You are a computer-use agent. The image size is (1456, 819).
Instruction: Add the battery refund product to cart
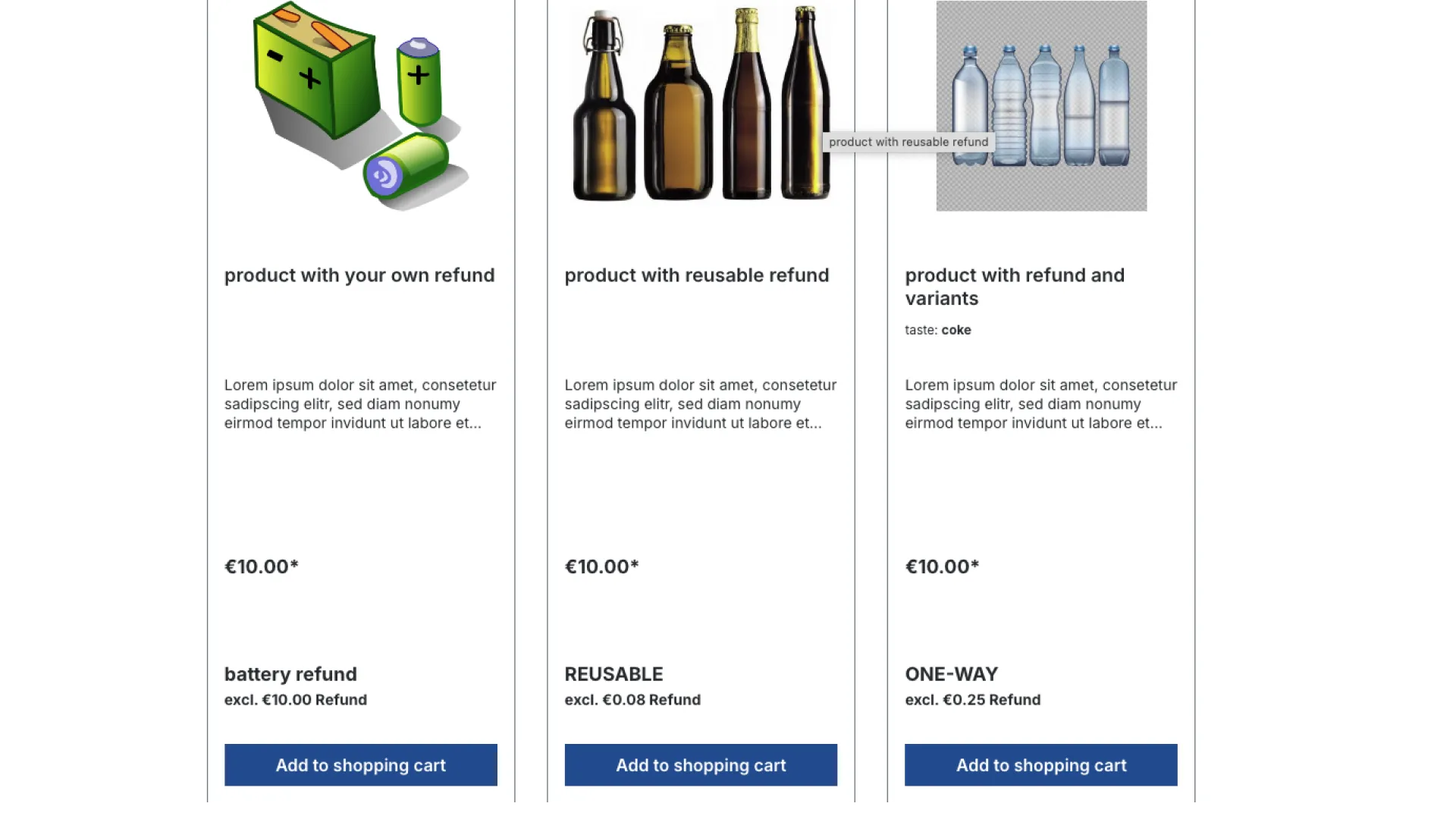[x=360, y=765]
